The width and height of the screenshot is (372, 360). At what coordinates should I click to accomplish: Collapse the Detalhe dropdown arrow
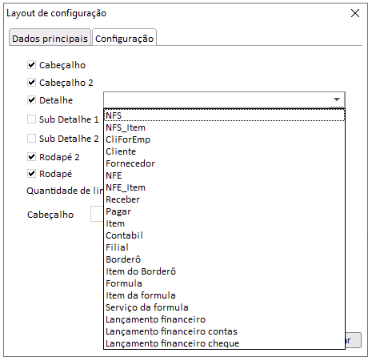(x=337, y=100)
